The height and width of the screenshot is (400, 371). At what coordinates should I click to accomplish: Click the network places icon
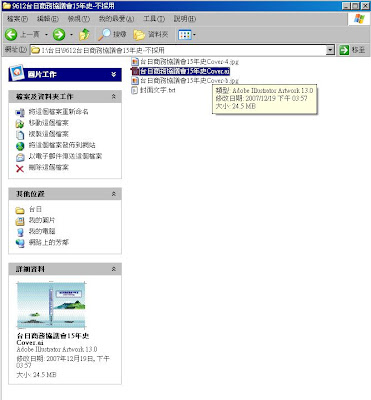20,243
